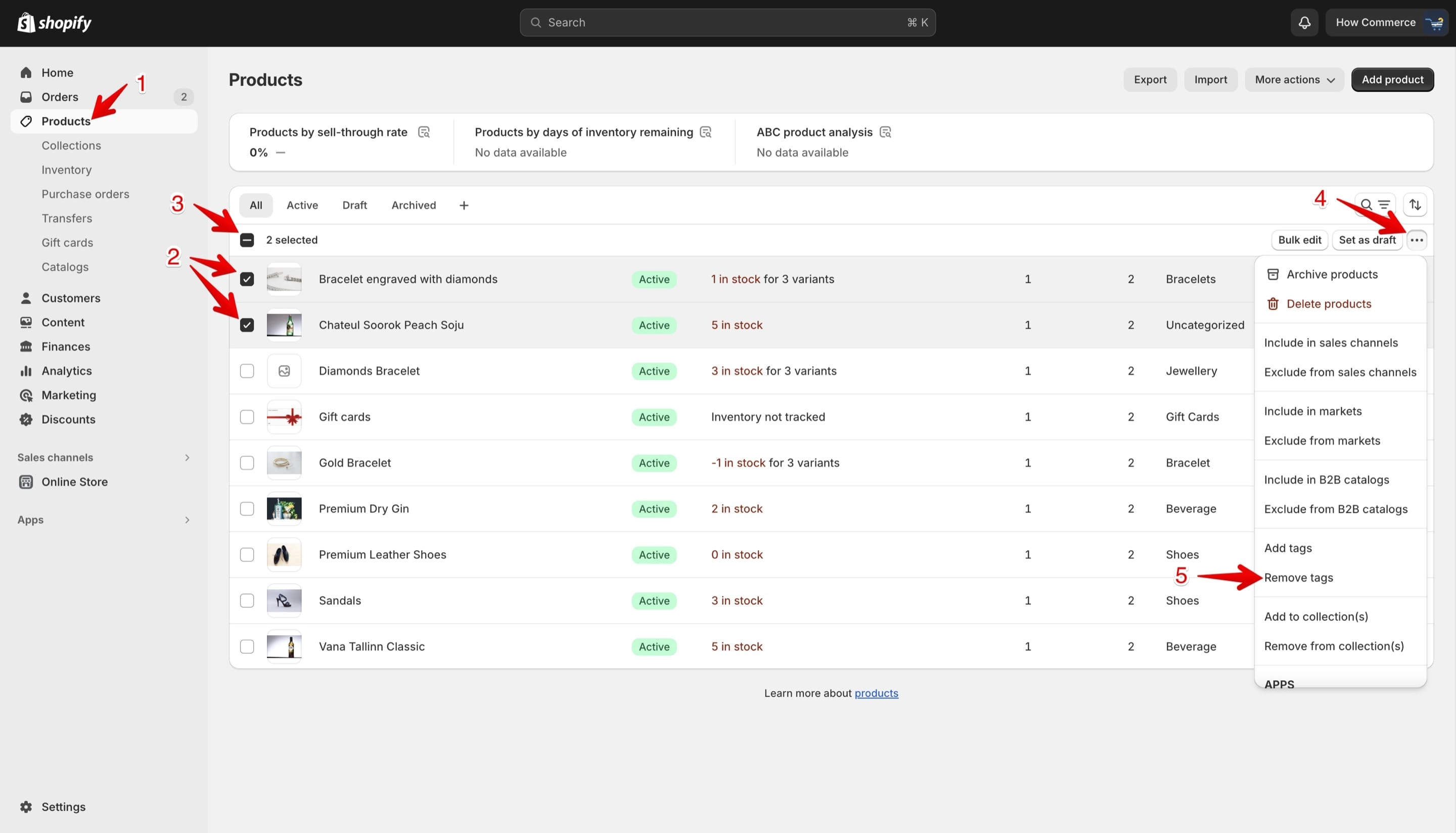Click the Analytics bar chart icon

pos(26,371)
